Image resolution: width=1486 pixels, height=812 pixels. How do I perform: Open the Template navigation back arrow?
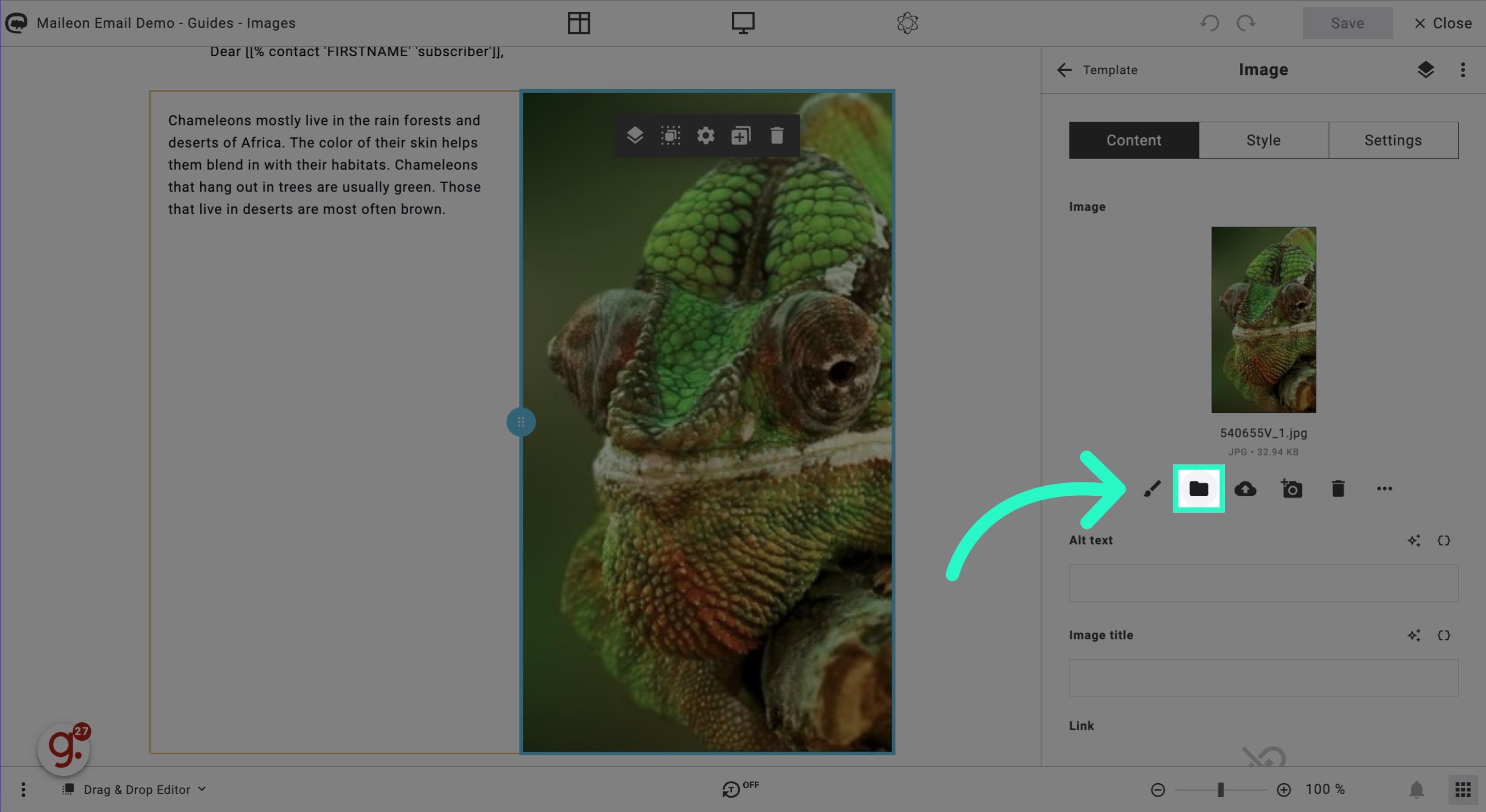tap(1066, 69)
